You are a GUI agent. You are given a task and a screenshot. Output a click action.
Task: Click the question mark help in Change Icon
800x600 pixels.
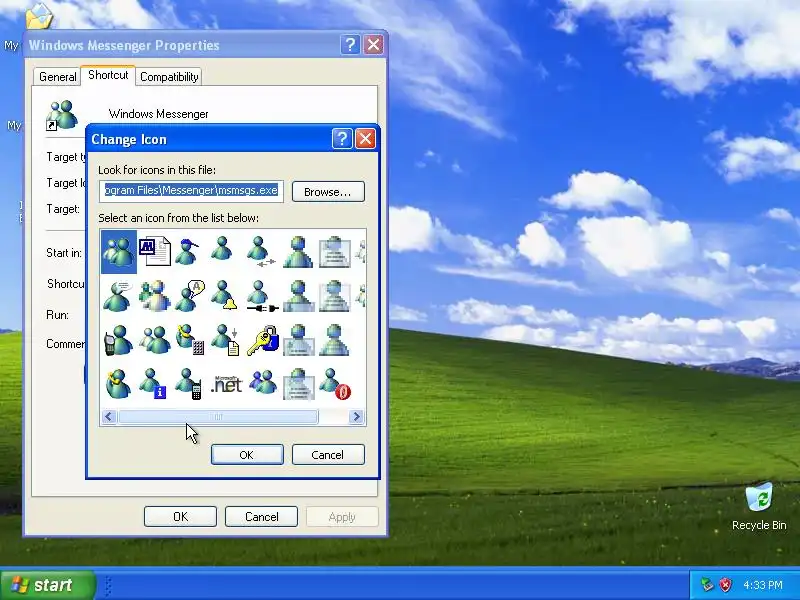[342, 139]
